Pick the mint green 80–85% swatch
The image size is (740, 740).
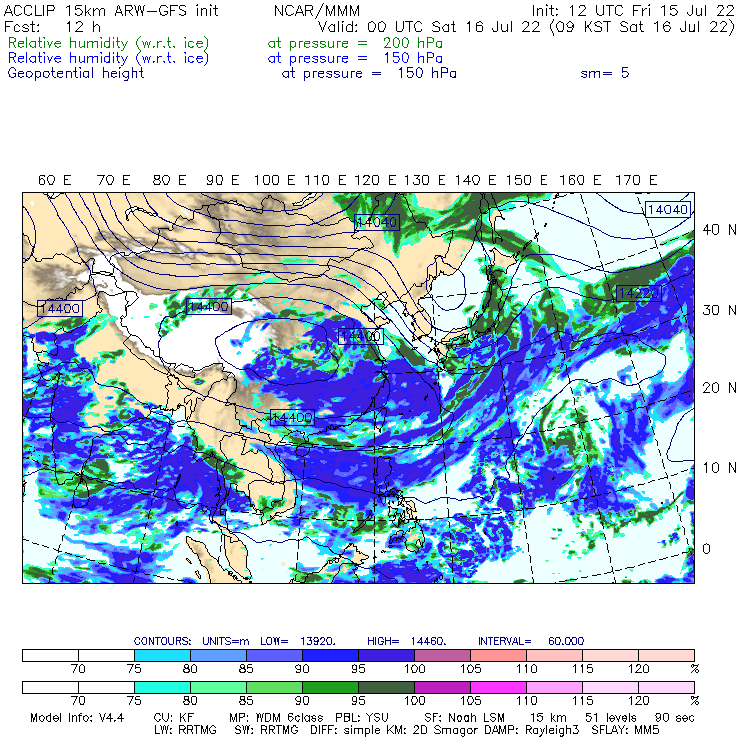coord(219,687)
